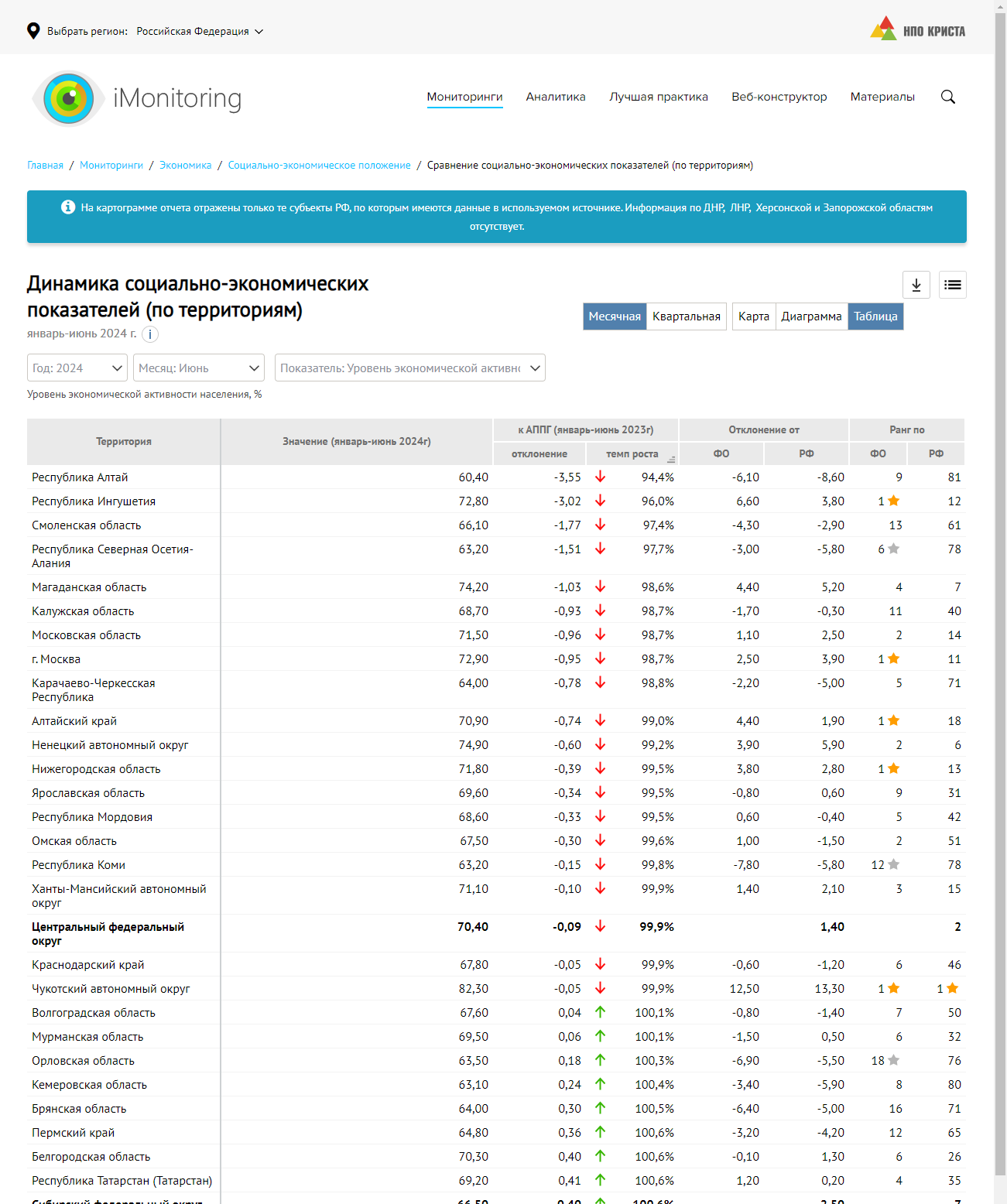
Task: Click the location pin icon
Action: click(x=33, y=31)
